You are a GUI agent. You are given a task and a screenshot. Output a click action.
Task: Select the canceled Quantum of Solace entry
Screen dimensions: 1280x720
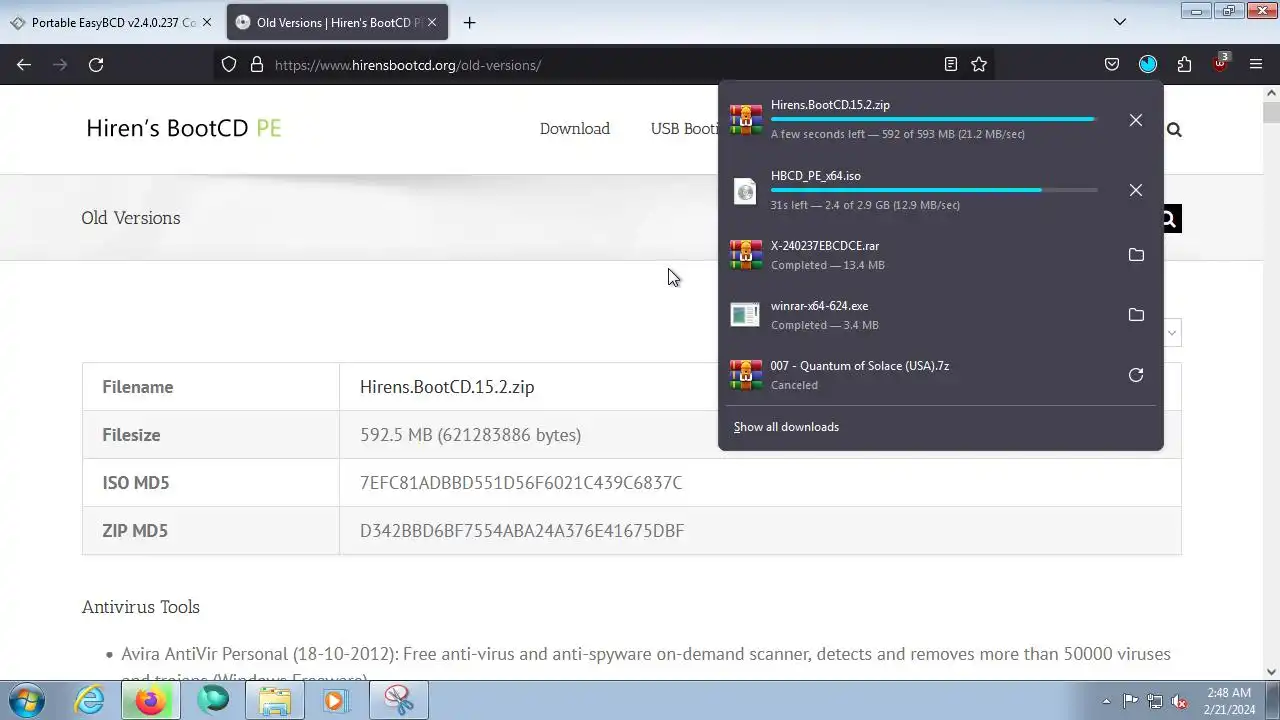click(x=918, y=375)
